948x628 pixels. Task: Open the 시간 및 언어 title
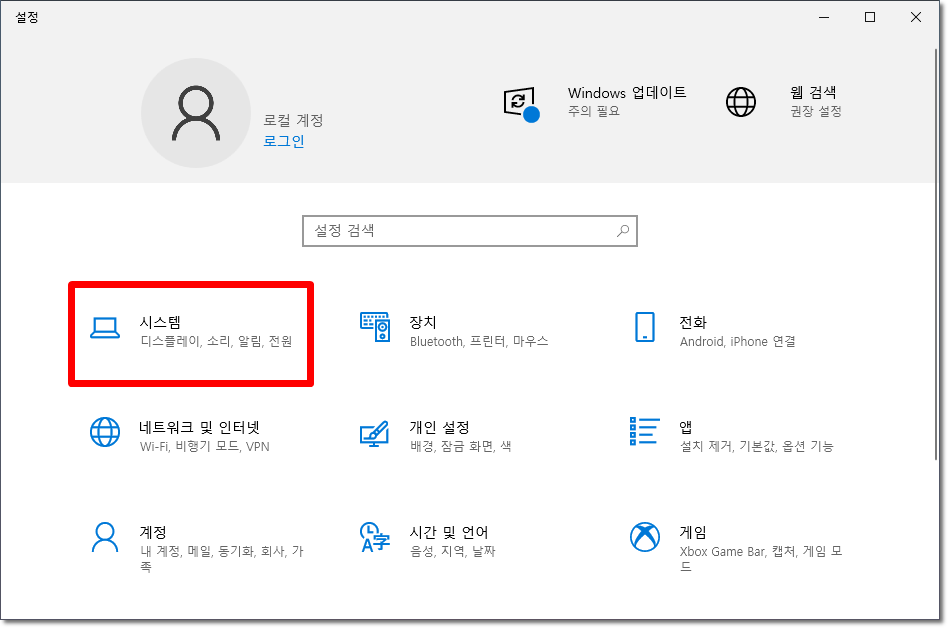pyautogui.click(x=449, y=532)
